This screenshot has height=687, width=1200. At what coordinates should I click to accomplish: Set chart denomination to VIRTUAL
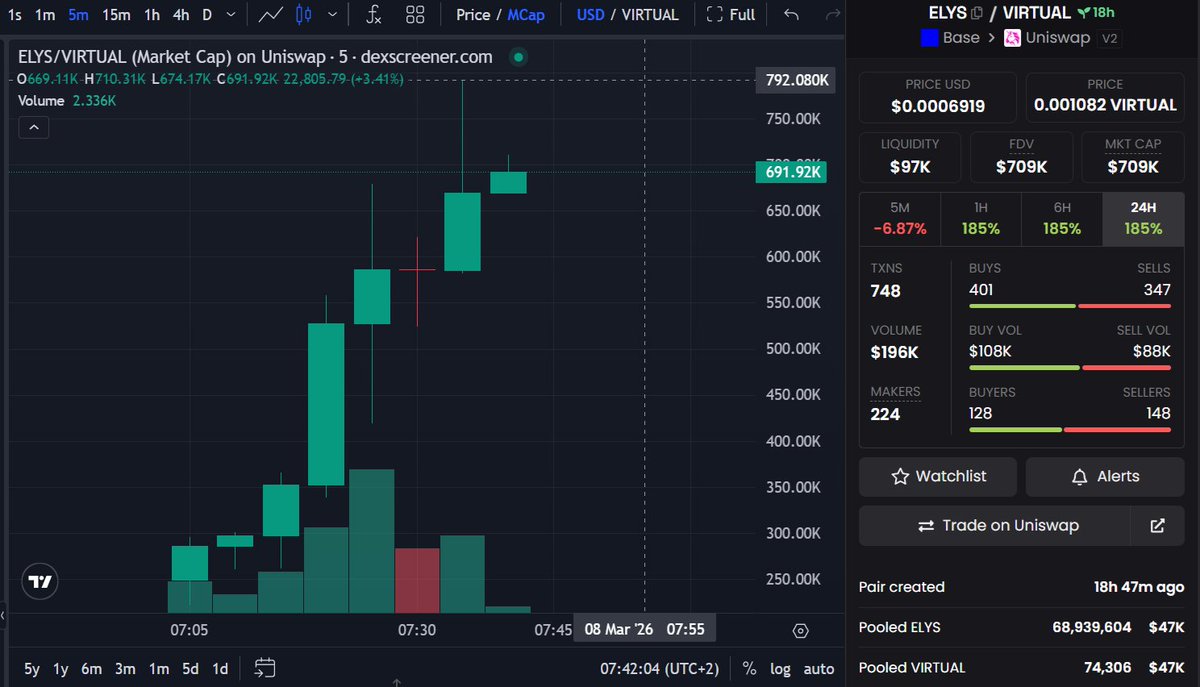650,15
